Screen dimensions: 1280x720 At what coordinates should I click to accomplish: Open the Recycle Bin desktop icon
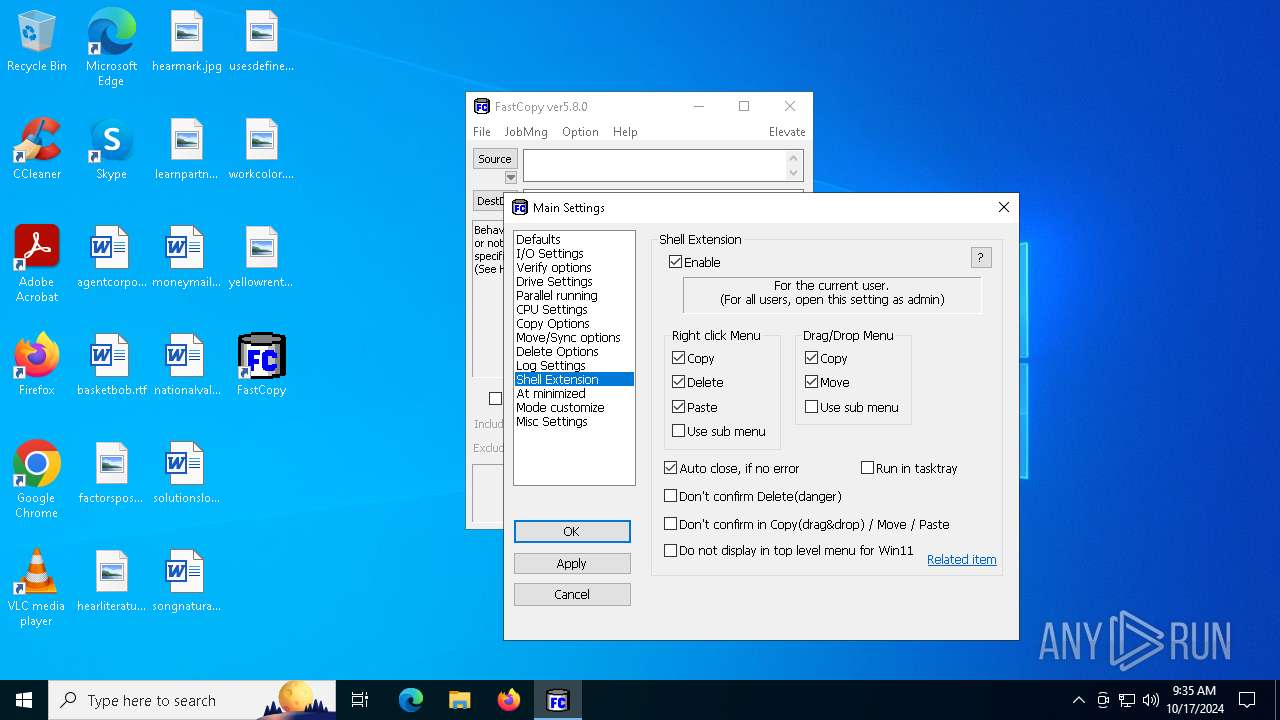tap(37, 41)
